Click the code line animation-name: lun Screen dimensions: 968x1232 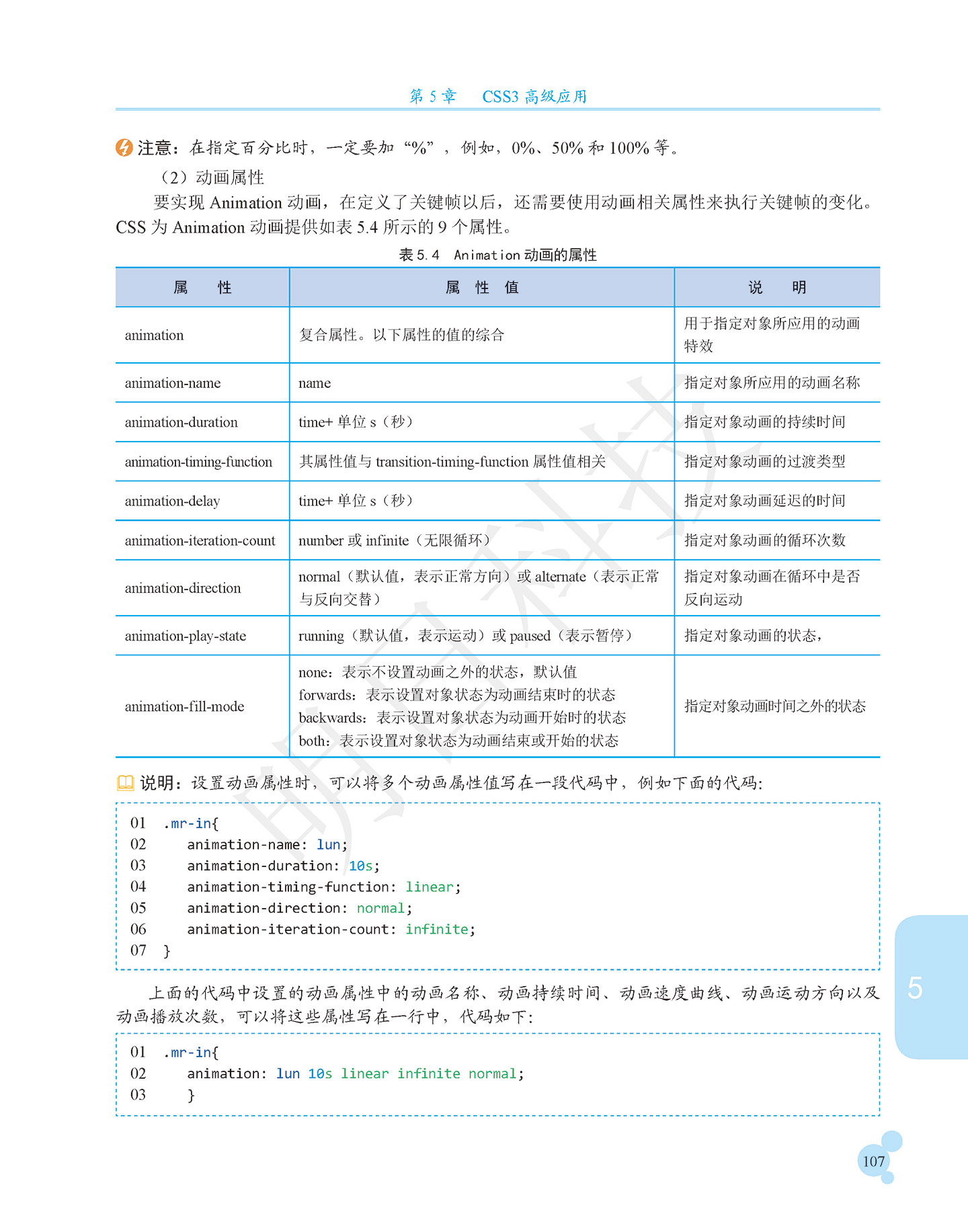point(267,845)
